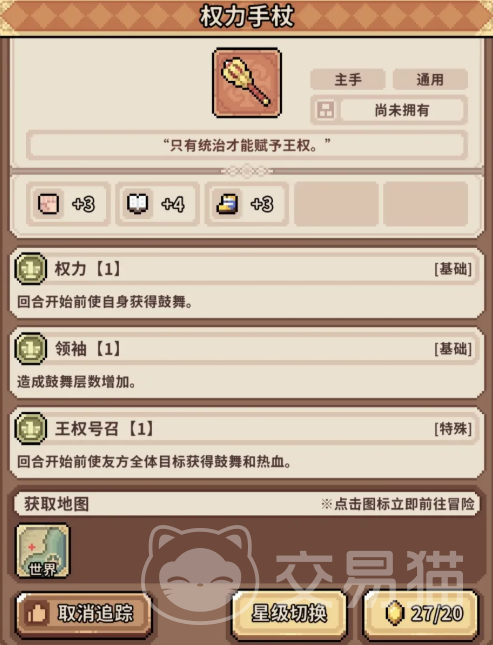This screenshot has height=645, width=493.
Task: Expand the 王权号召 special skill panel
Action: (246, 443)
